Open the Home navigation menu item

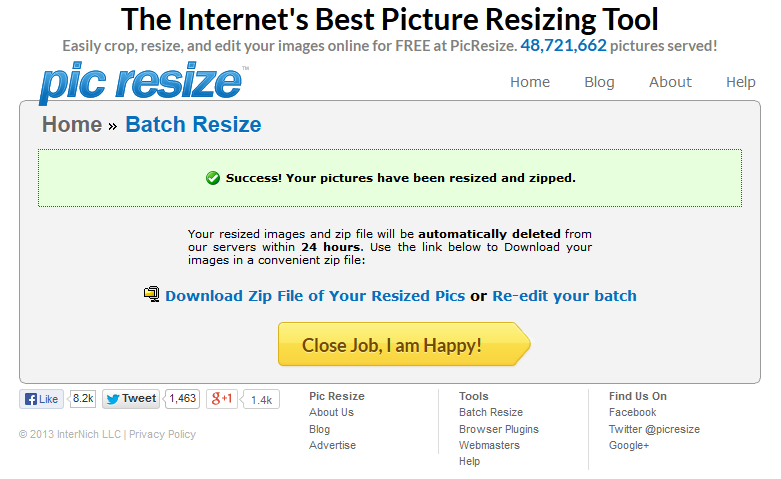tap(530, 82)
